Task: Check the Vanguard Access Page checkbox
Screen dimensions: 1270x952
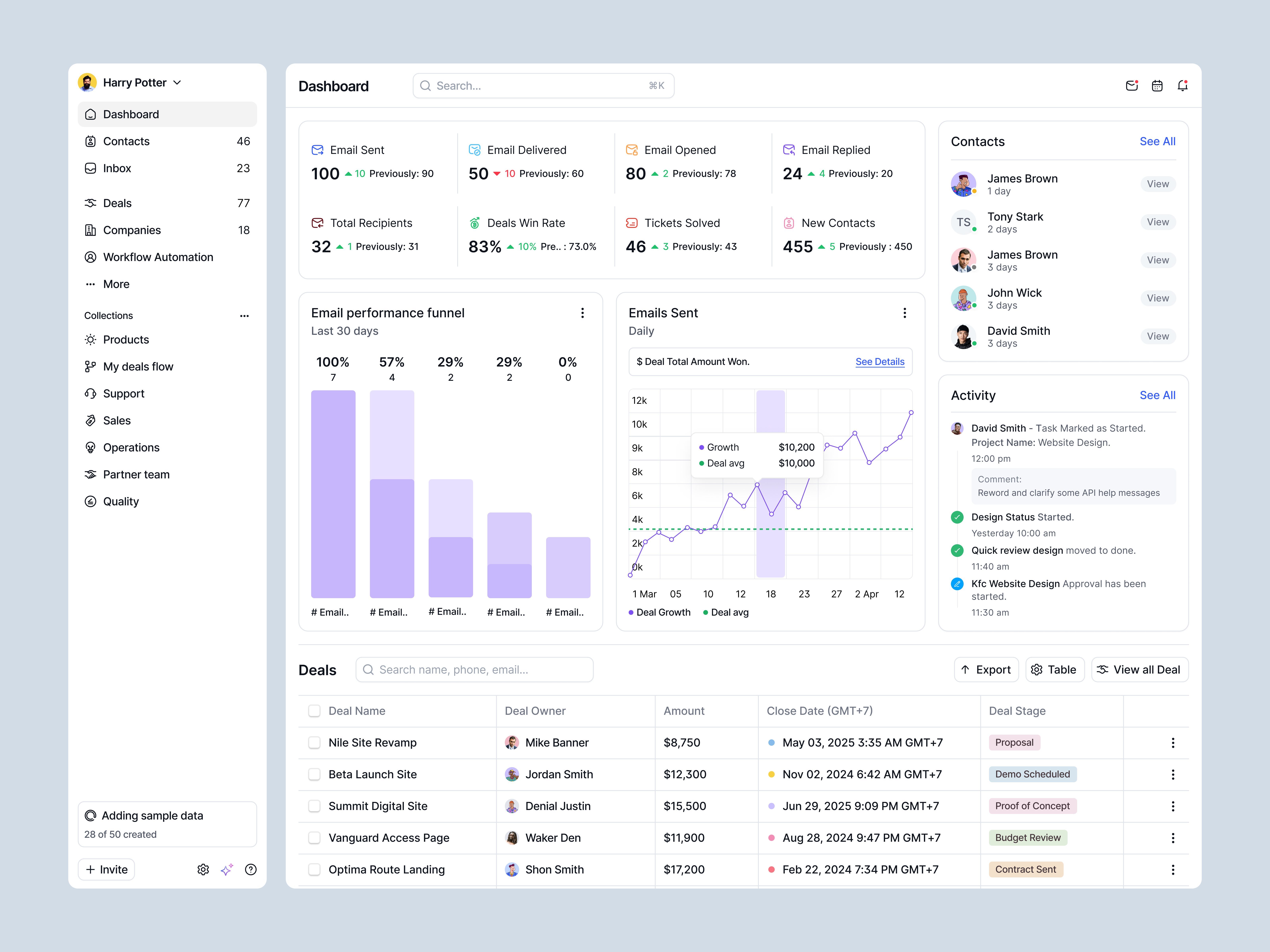Action: (x=314, y=838)
